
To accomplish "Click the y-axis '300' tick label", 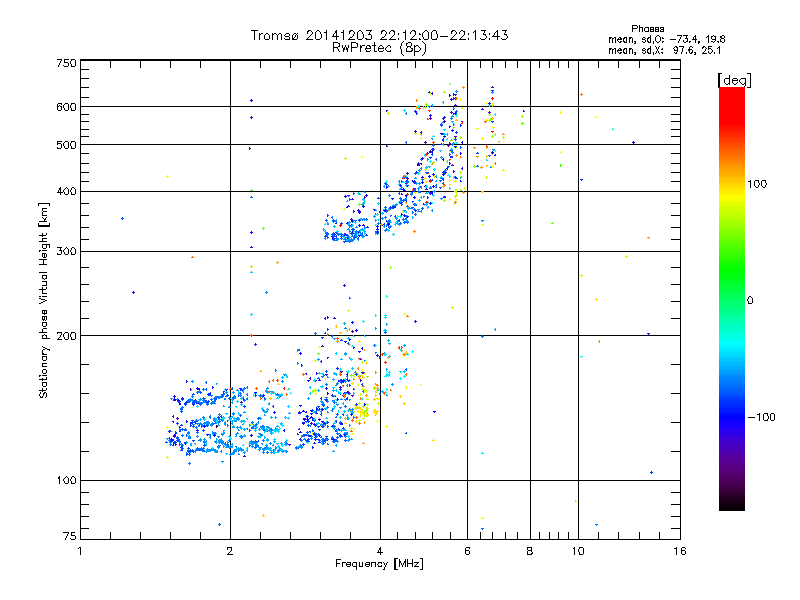I will (66, 252).
